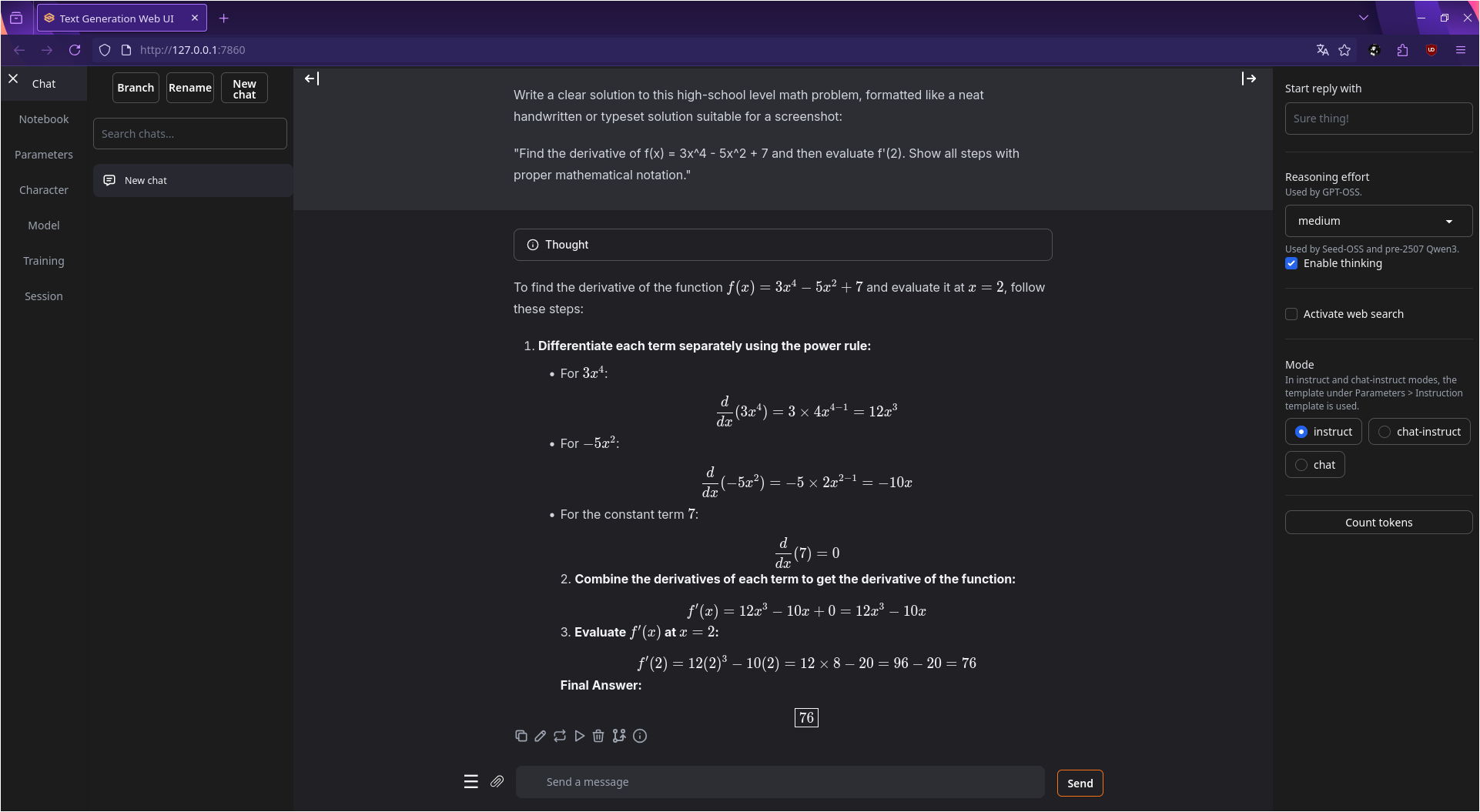Regenerate the assistant's reply
1480x812 pixels.
[560, 736]
